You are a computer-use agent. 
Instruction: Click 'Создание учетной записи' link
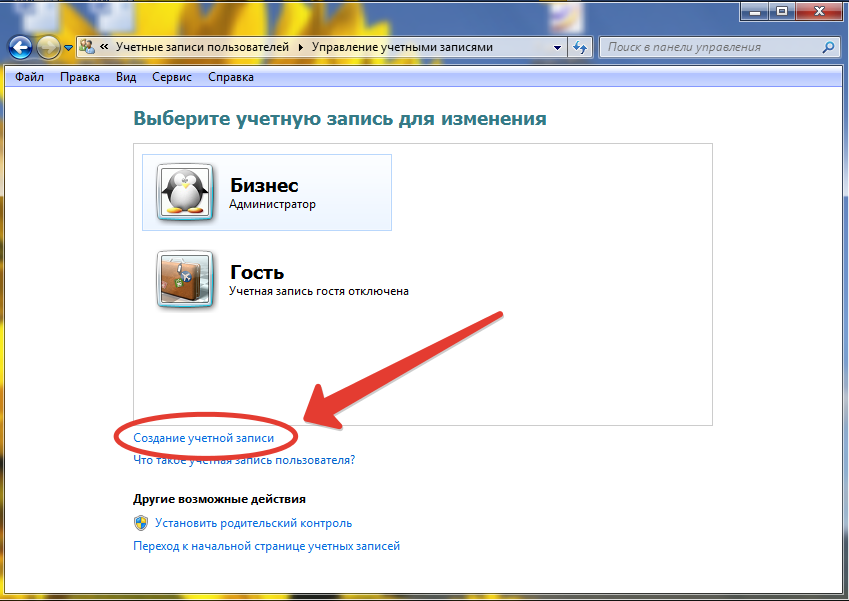(x=204, y=438)
